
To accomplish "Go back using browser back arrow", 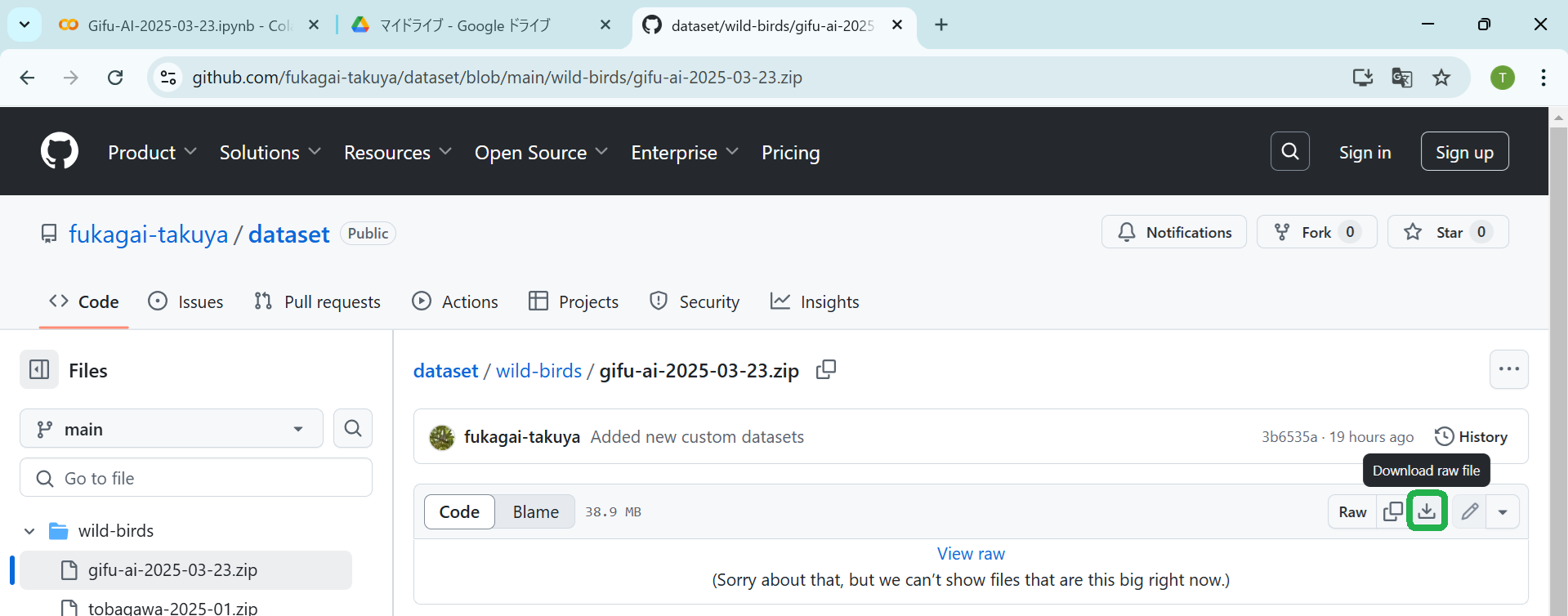I will pos(27,78).
